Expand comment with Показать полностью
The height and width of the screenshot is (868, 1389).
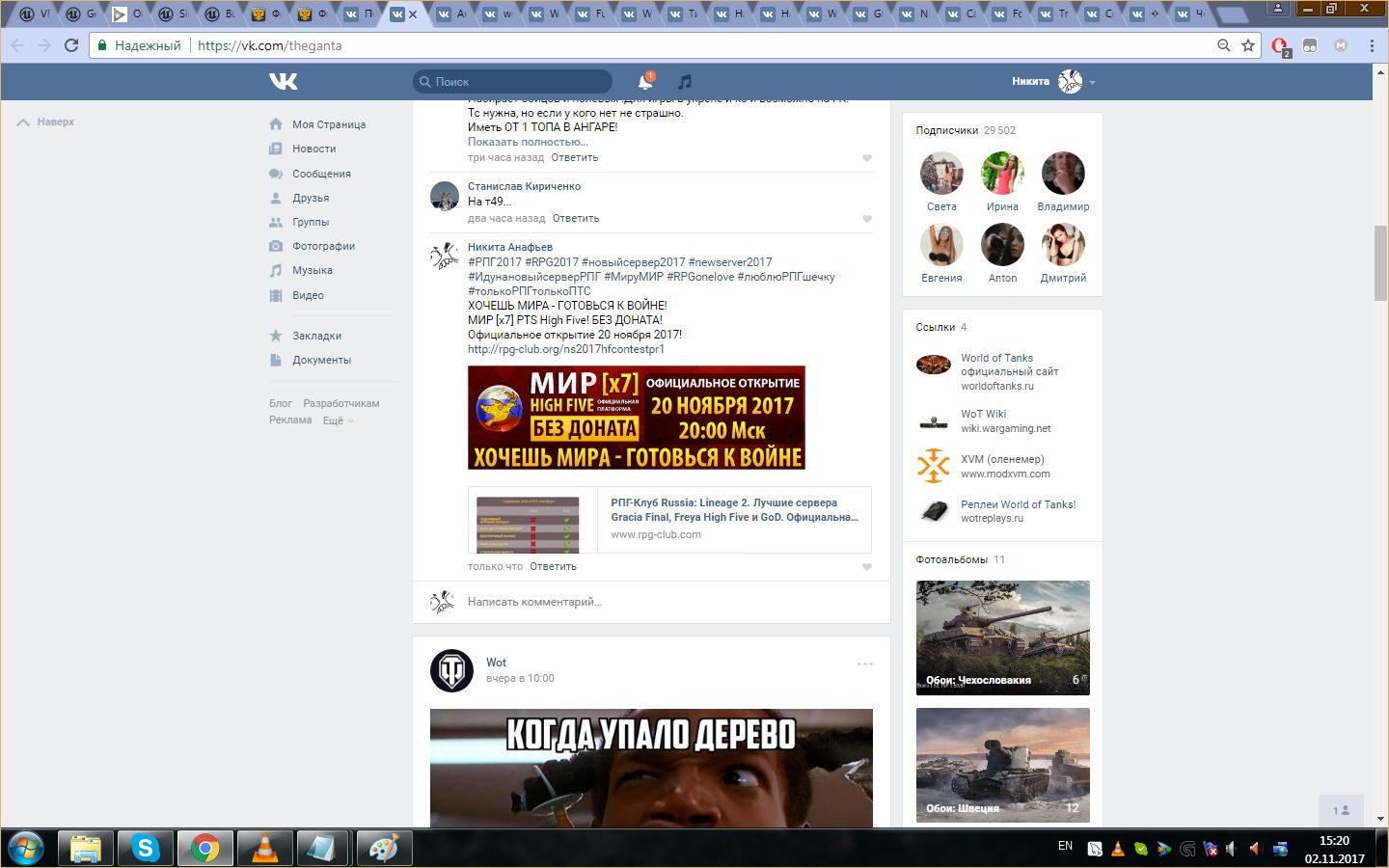click(x=528, y=142)
